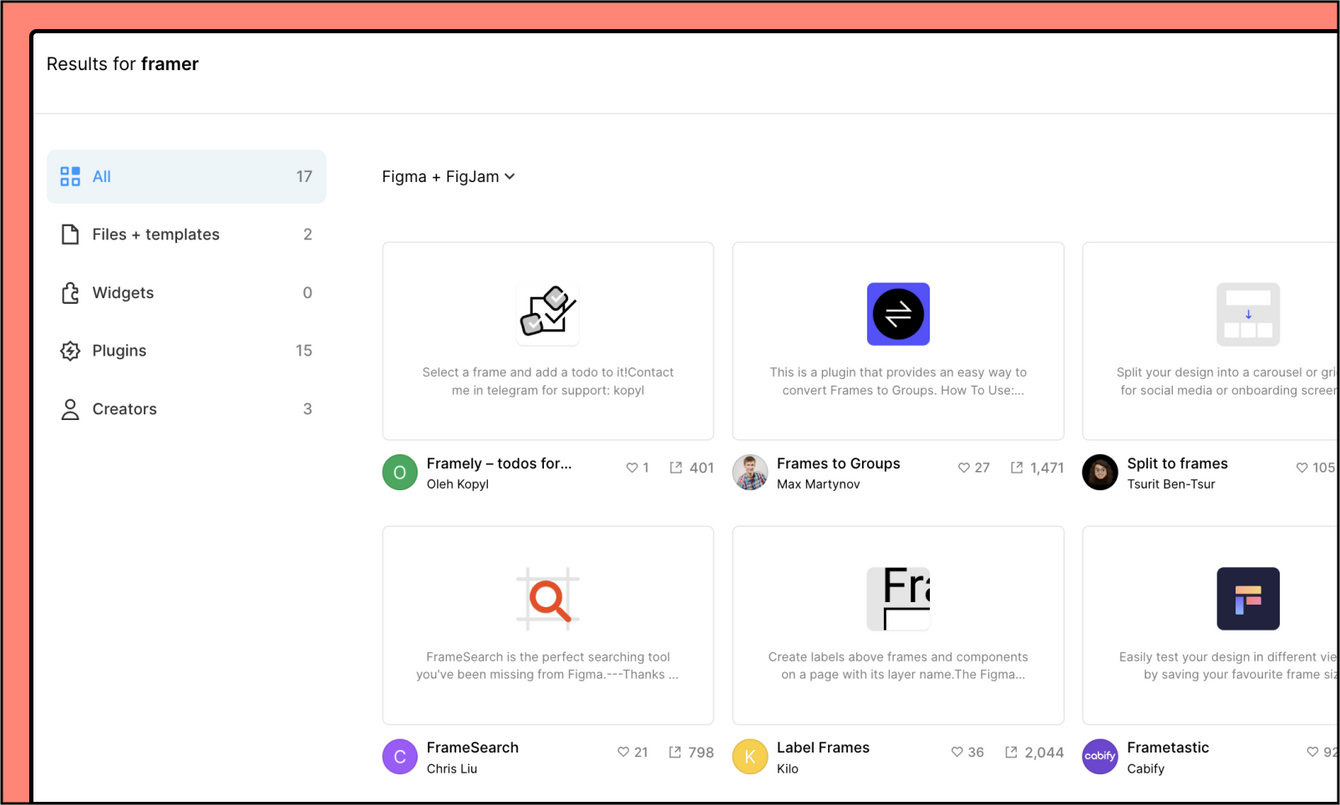Like the Framely plugin via heart icon
This screenshot has width=1340, height=805.
pos(632,468)
